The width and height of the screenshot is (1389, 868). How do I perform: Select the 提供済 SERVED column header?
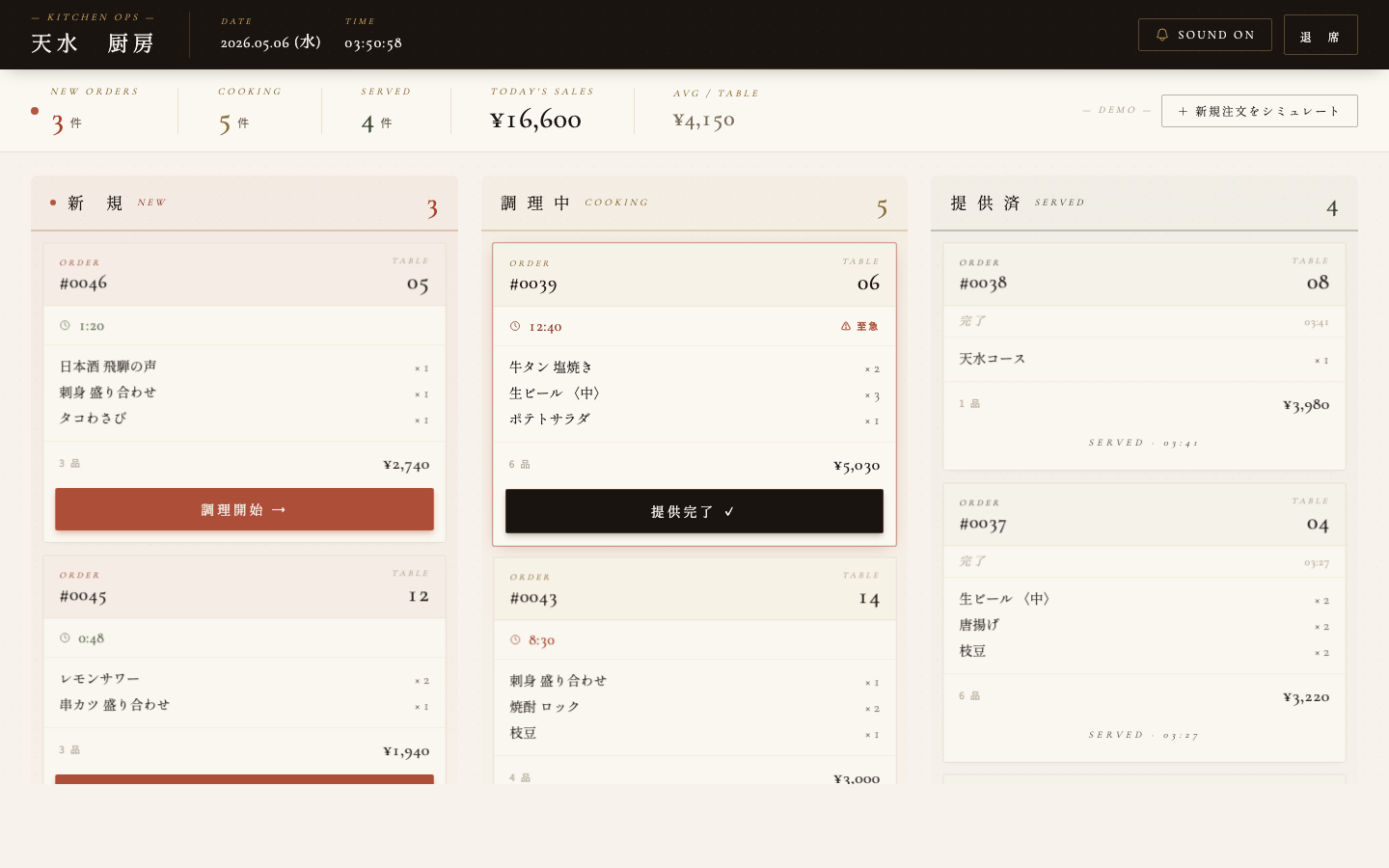click(1144, 203)
